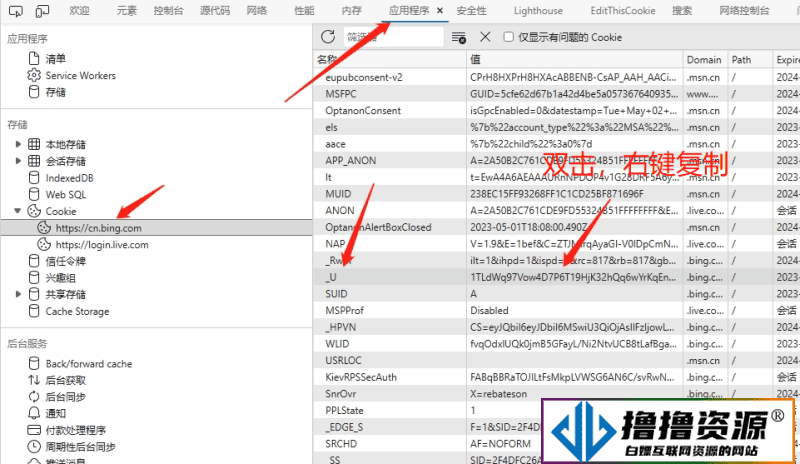Select the _HPVN cookie row
This screenshot has width=800, height=464.
tap(557, 327)
